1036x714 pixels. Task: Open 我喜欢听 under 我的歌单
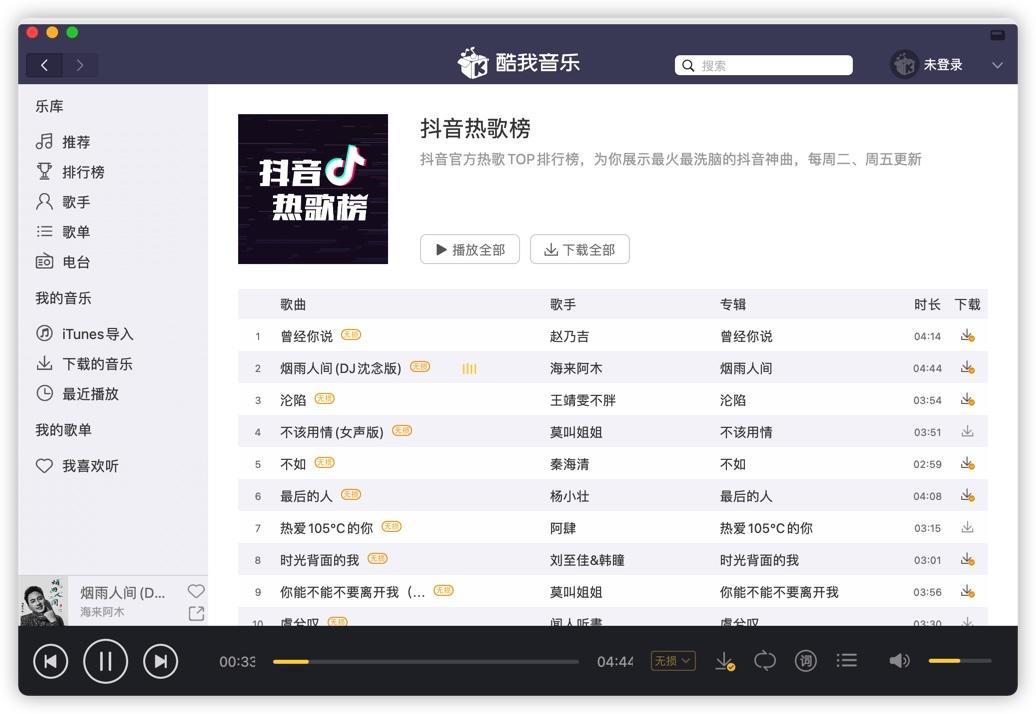pos(85,465)
